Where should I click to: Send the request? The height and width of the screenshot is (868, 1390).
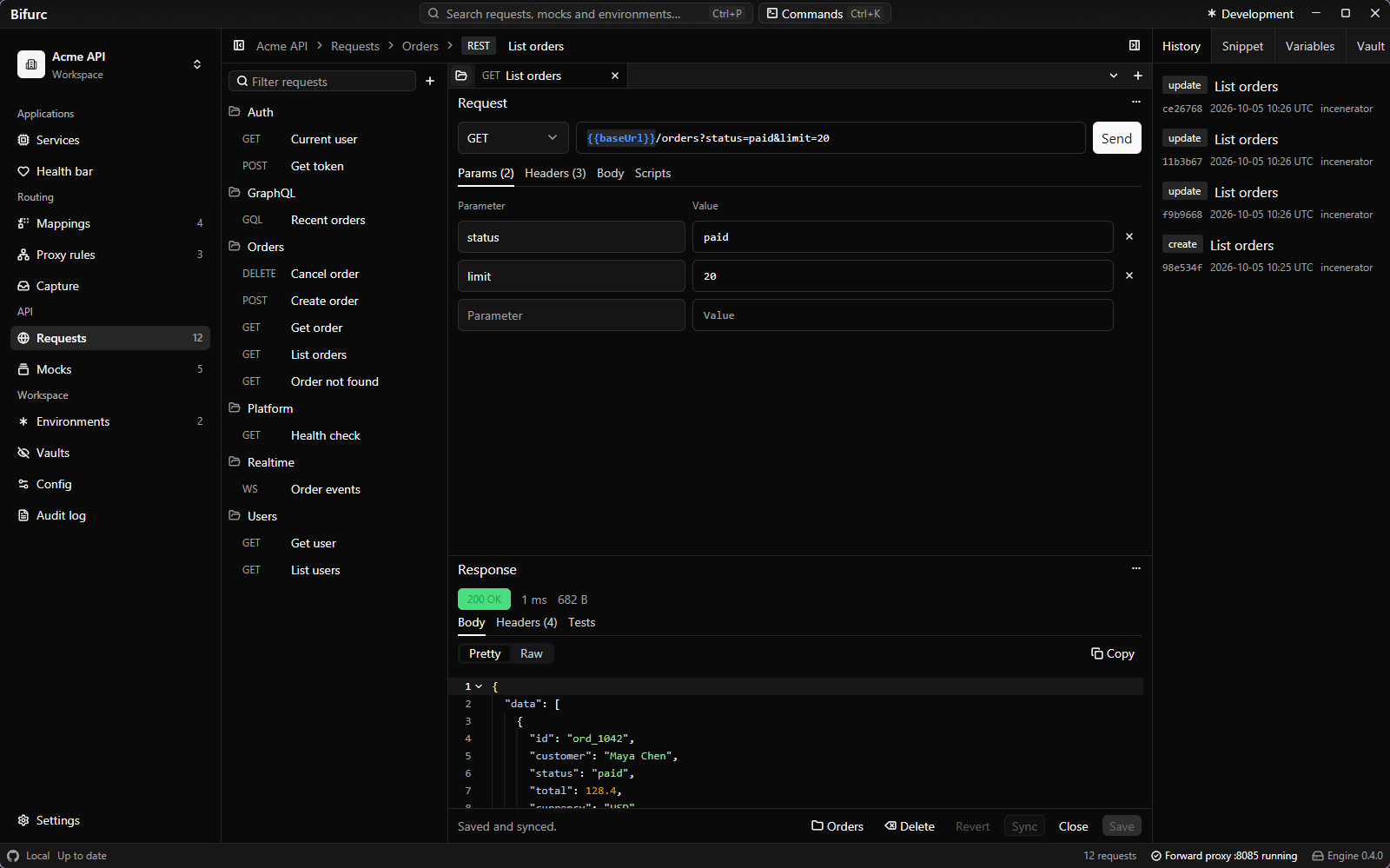[x=1116, y=138]
